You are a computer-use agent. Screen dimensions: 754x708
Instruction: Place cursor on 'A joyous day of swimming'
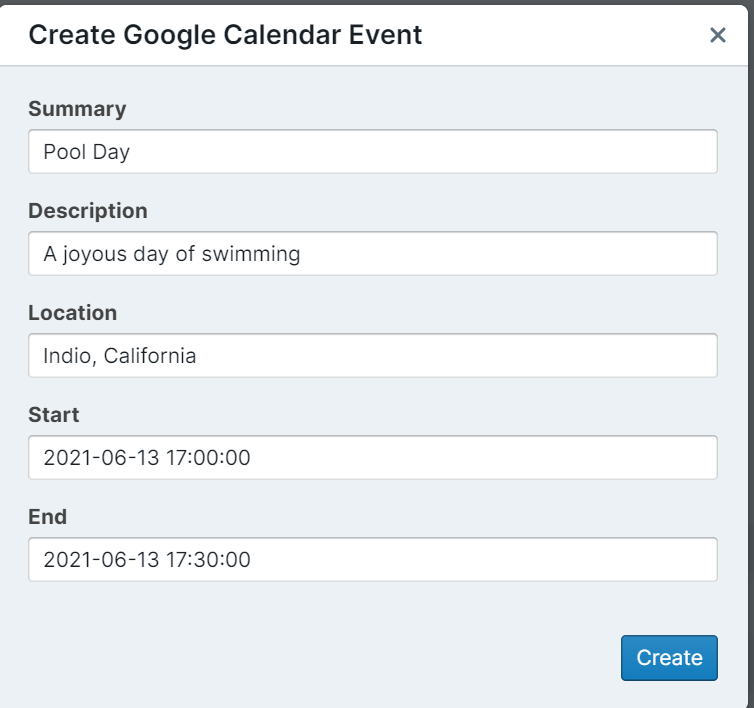point(172,254)
